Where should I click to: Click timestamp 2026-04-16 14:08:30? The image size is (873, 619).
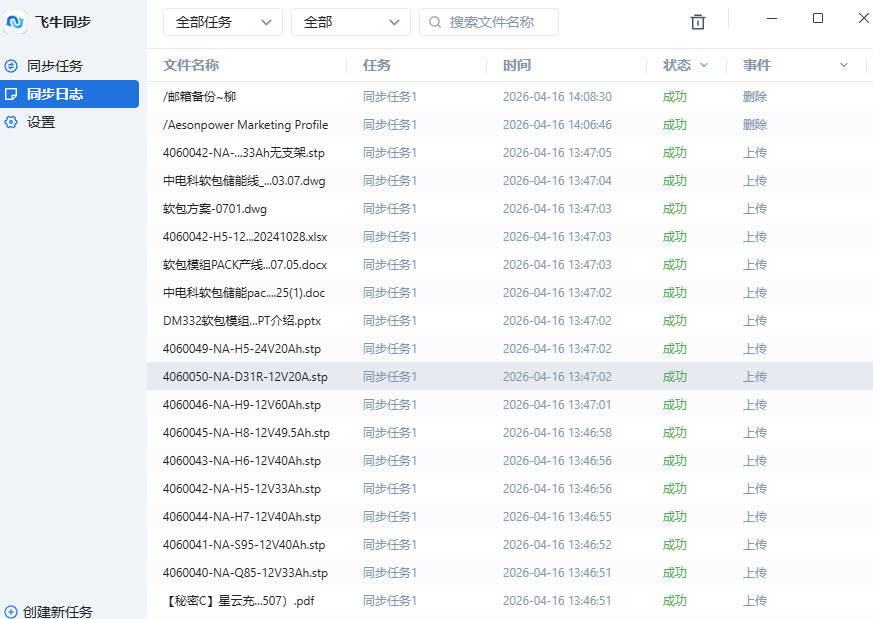tap(557, 97)
